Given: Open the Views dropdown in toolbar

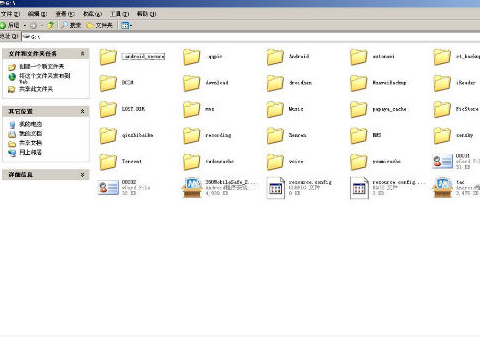Looking at the screenshot, I should click(127, 25).
